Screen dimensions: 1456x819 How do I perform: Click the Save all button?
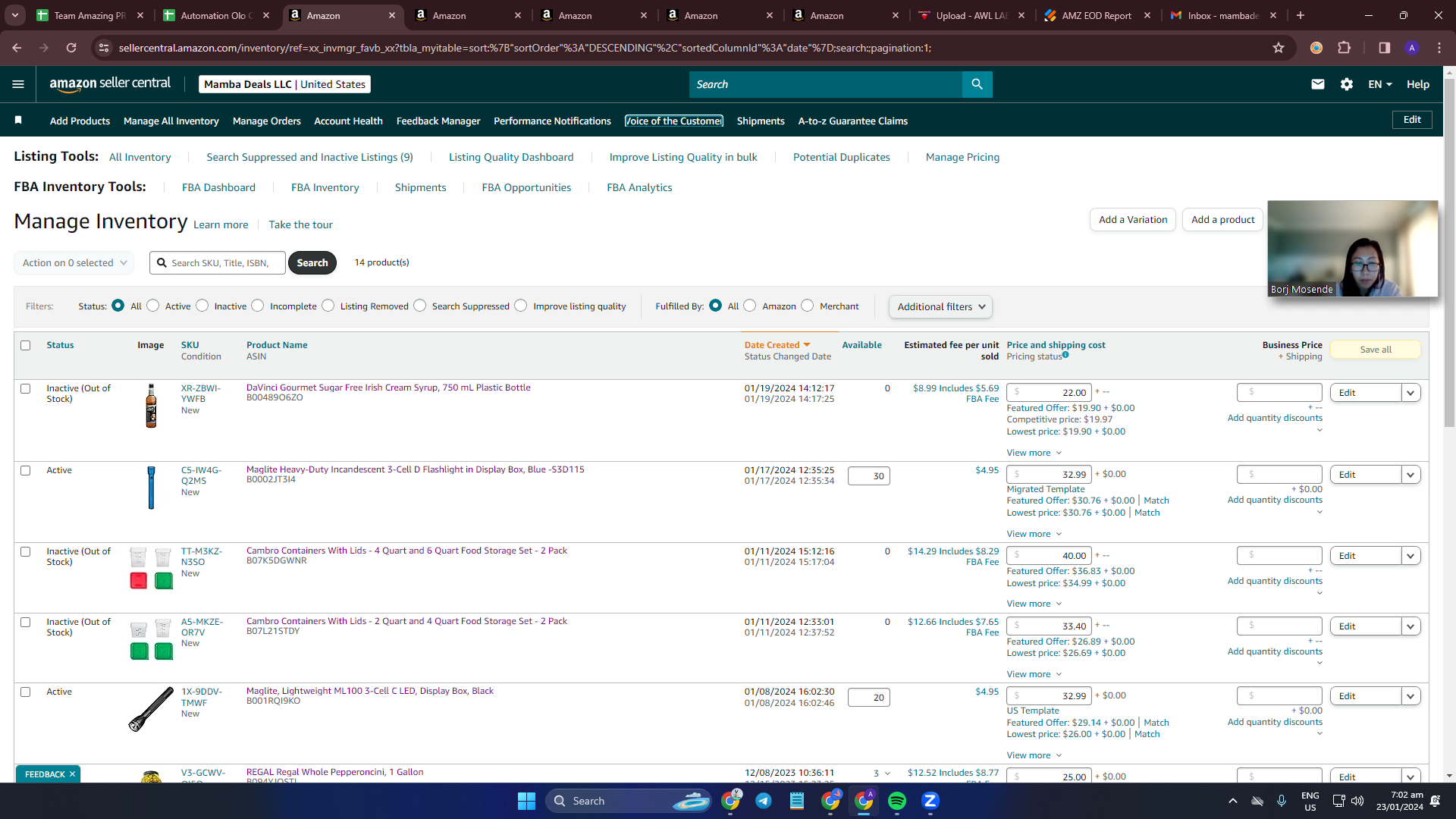pyautogui.click(x=1376, y=350)
